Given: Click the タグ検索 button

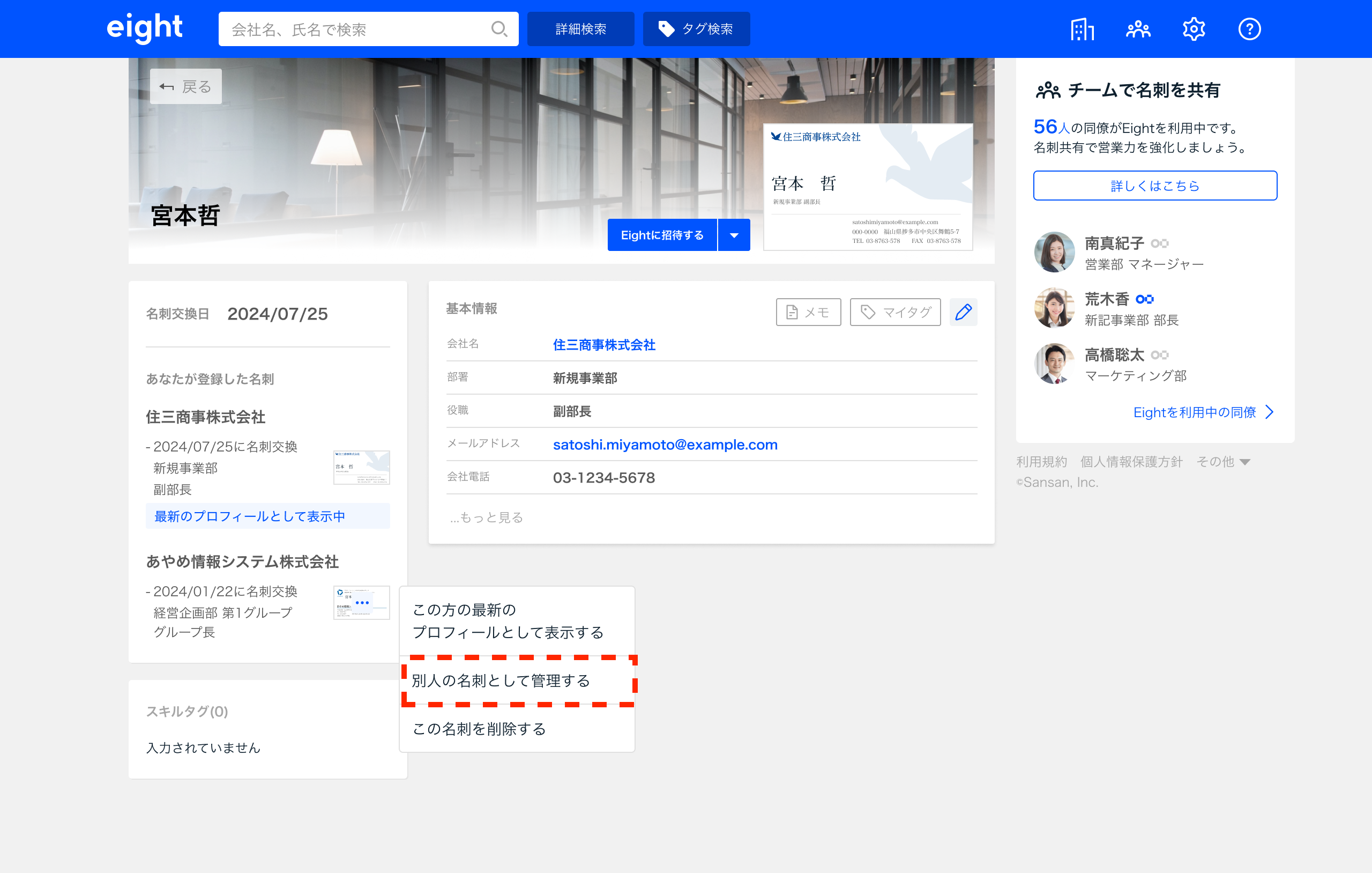Looking at the screenshot, I should [x=696, y=29].
